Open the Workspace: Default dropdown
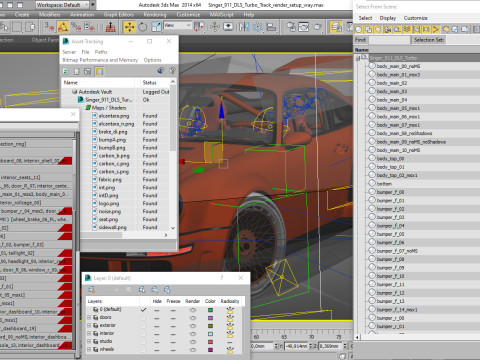 [62, 5]
